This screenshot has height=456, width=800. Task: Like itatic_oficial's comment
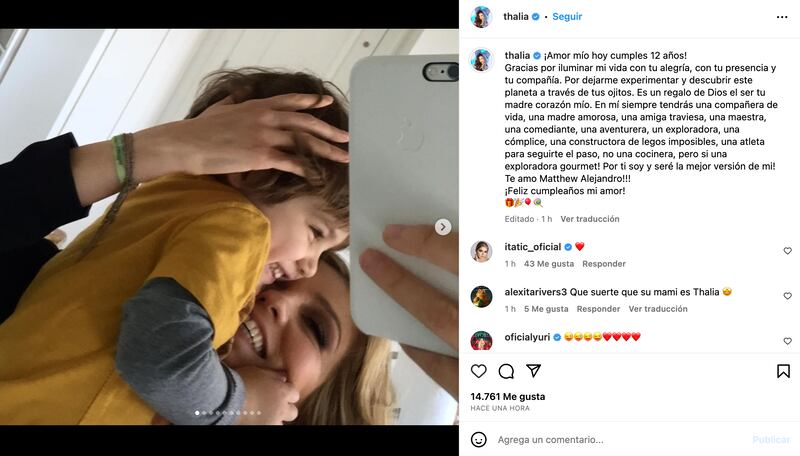click(x=787, y=250)
